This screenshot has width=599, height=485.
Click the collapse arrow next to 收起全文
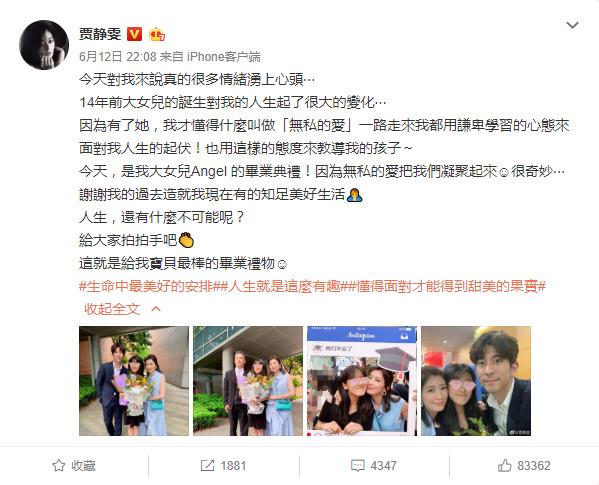coord(156,309)
